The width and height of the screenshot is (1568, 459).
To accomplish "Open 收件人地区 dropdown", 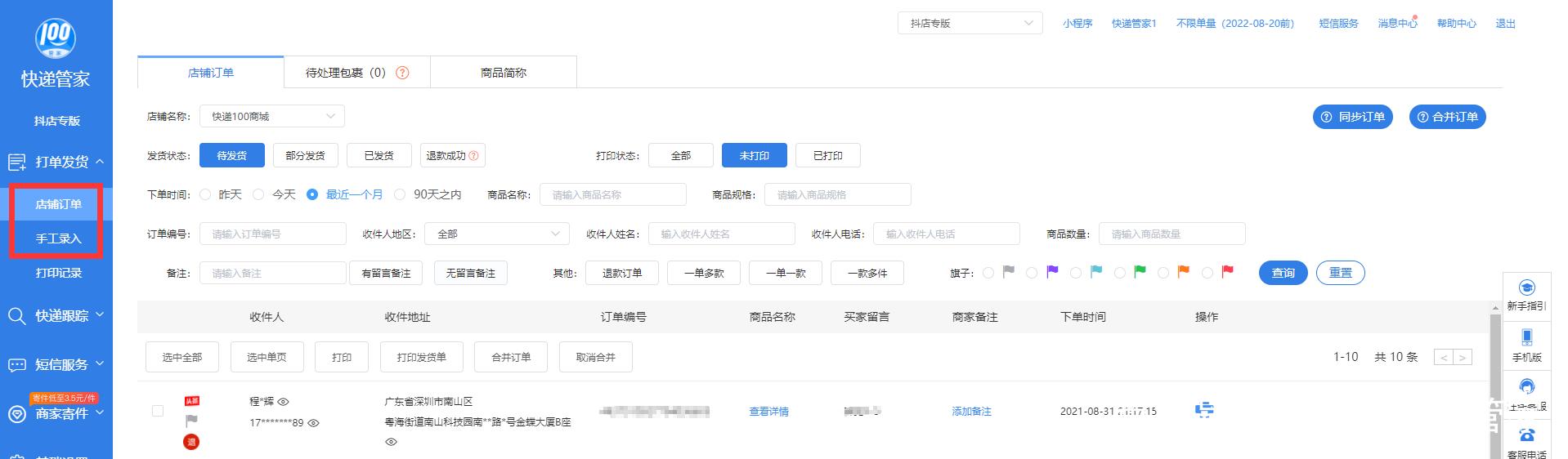I will (497, 234).
